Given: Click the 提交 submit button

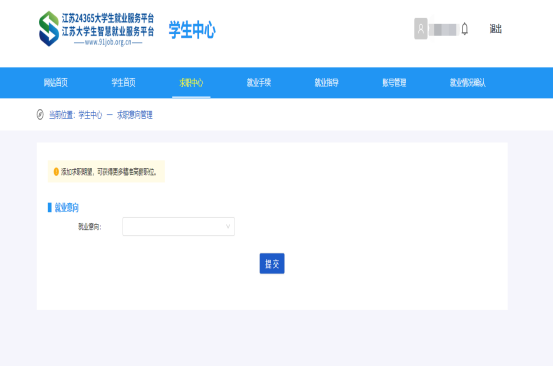Looking at the screenshot, I should click(272, 264).
